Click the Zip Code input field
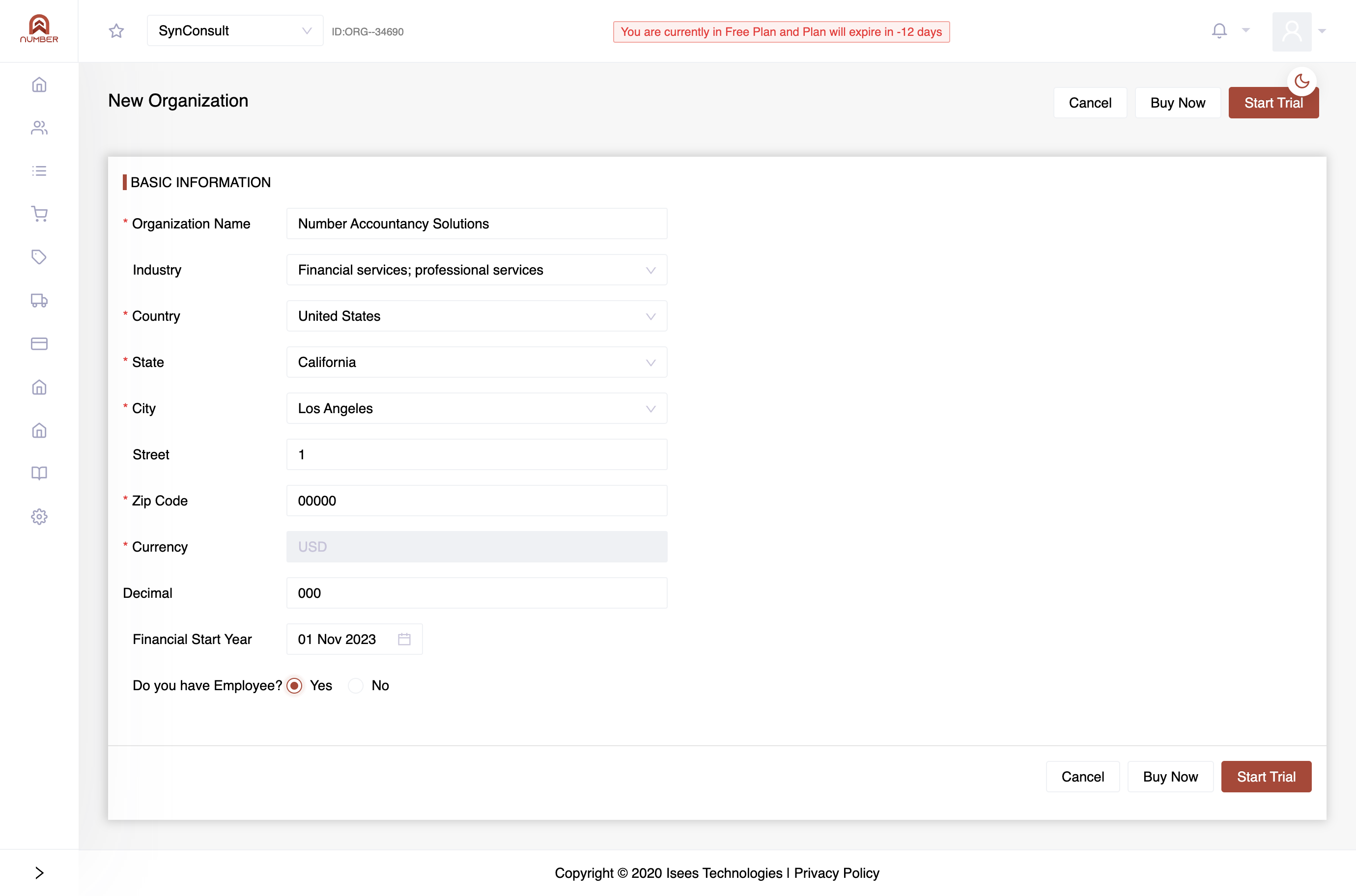Viewport: 1356px width, 896px height. [477, 501]
